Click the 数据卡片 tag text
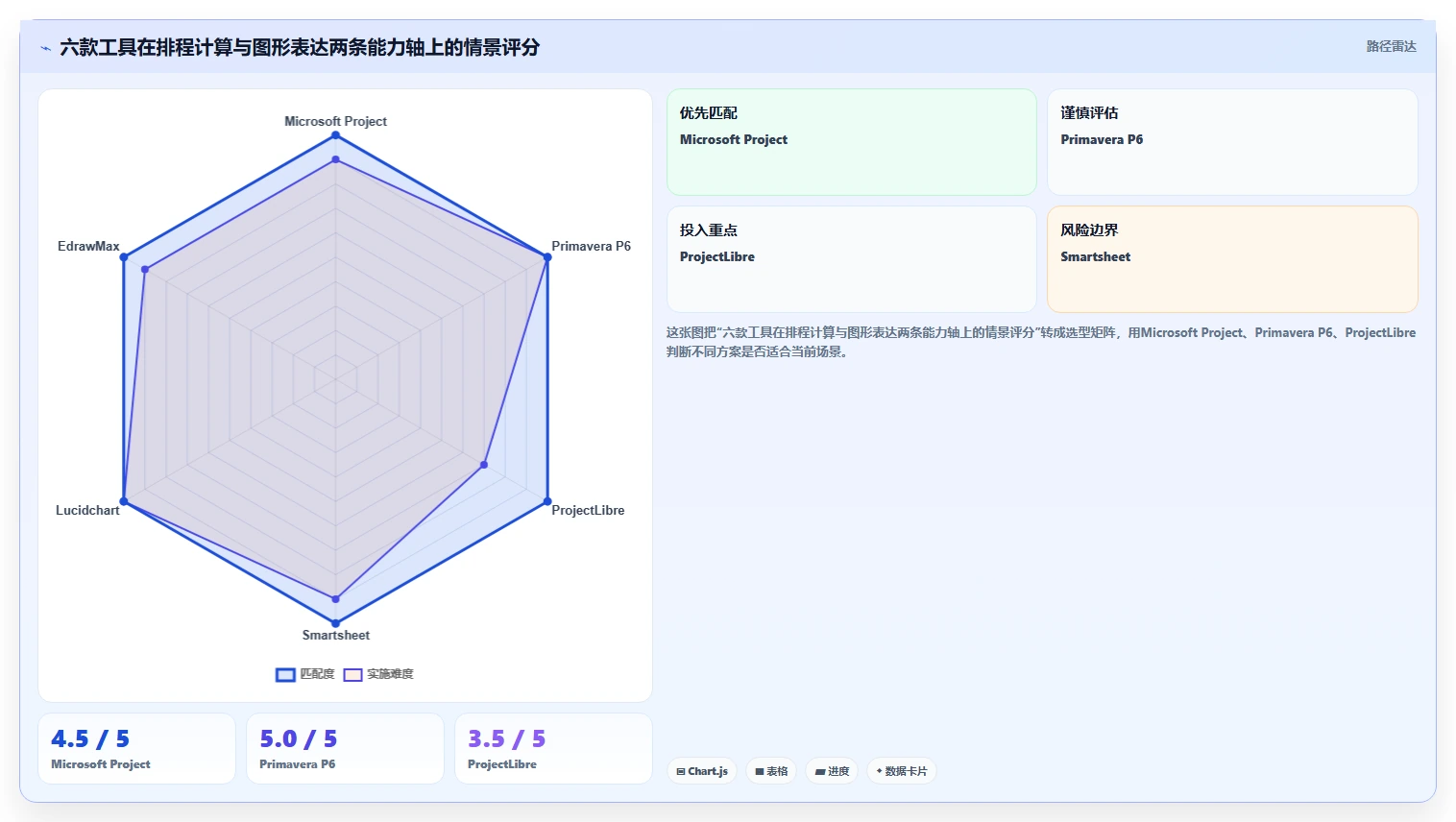 pyautogui.click(x=906, y=771)
